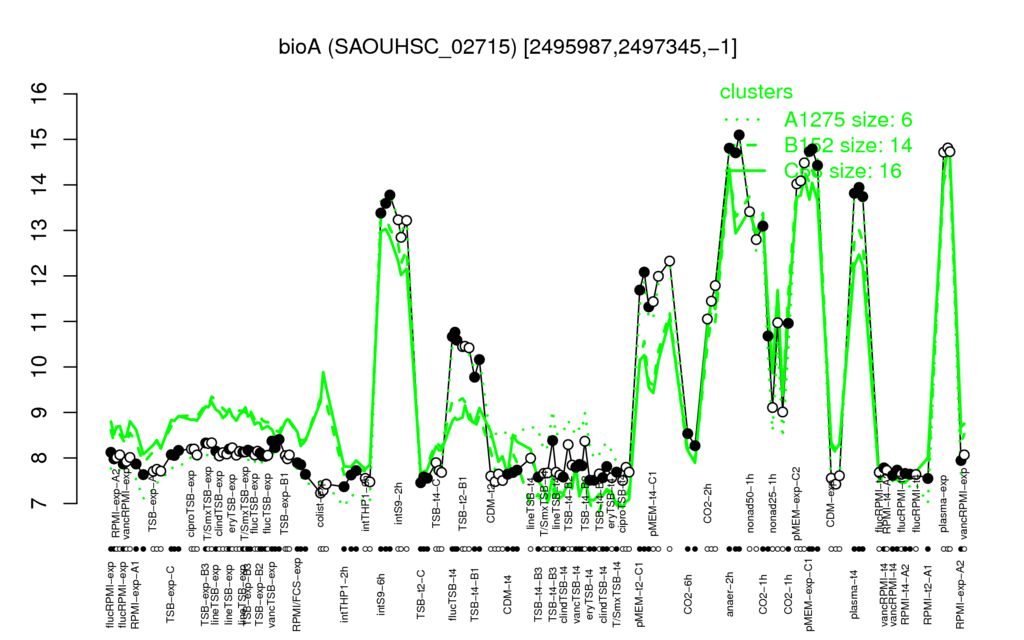This screenshot has height=640, width=1024.
Task: Click y-axis tick label 13
Action: click(39, 231)
